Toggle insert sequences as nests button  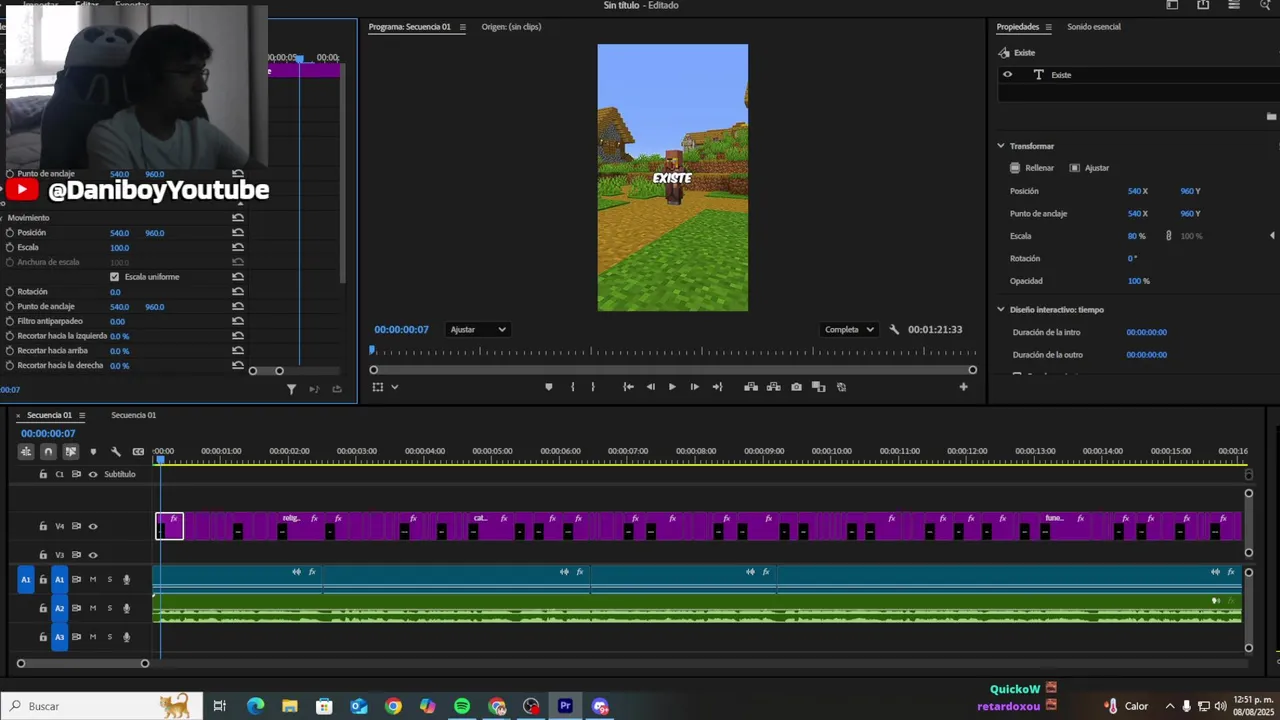(26, 452)
